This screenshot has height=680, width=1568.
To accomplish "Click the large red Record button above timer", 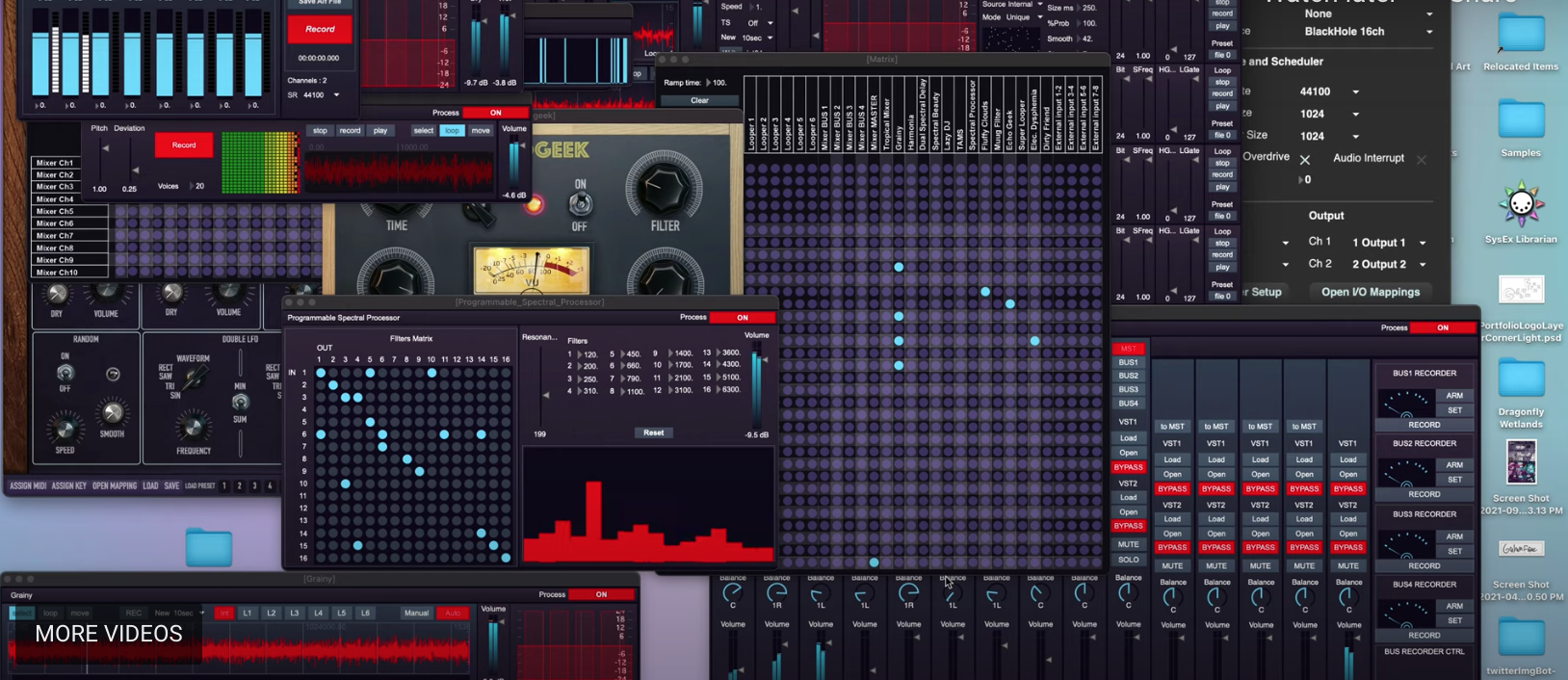I will [320, 29].
